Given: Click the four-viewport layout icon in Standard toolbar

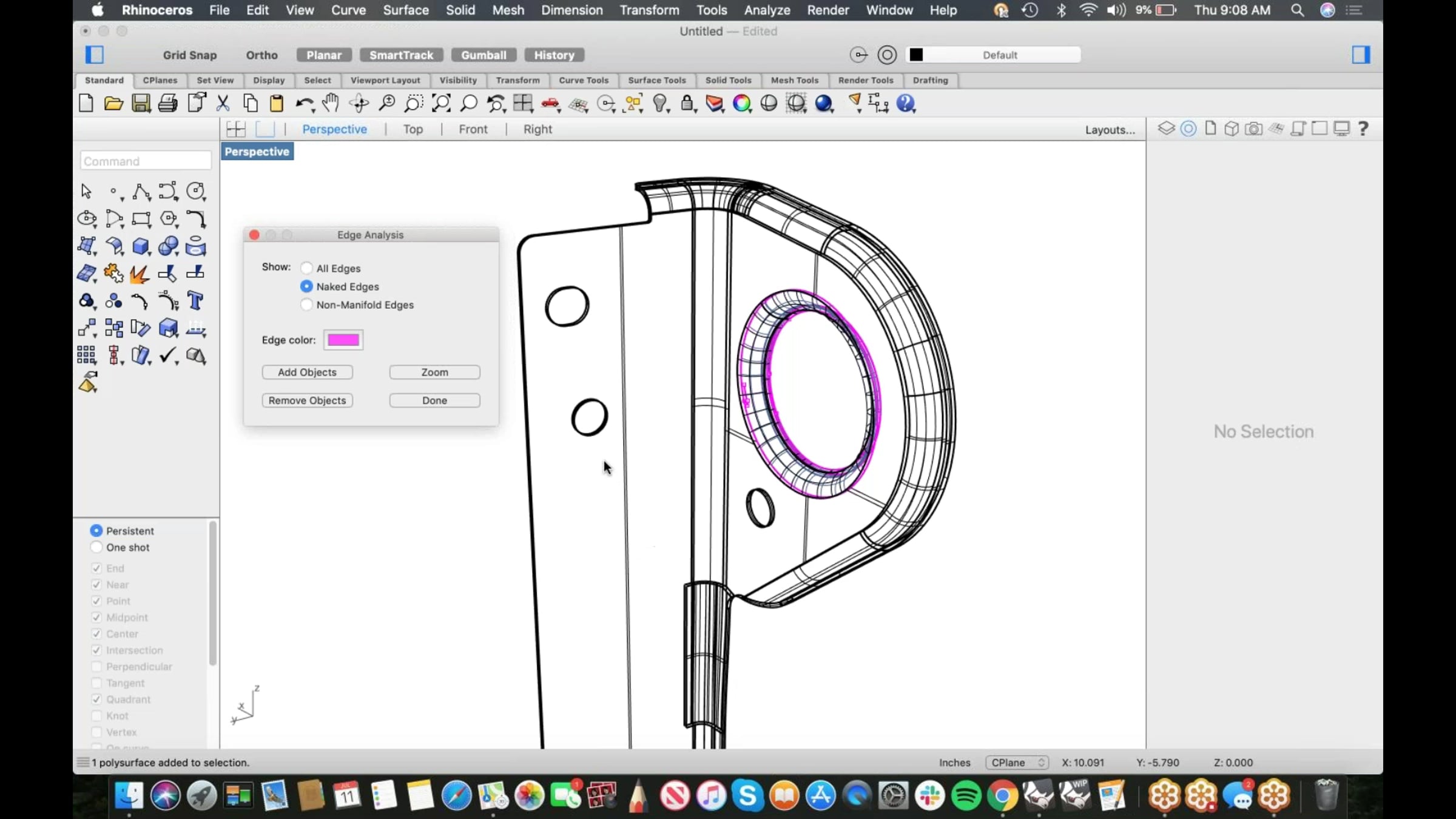Looking at the screenshot, I should [523, 104].
